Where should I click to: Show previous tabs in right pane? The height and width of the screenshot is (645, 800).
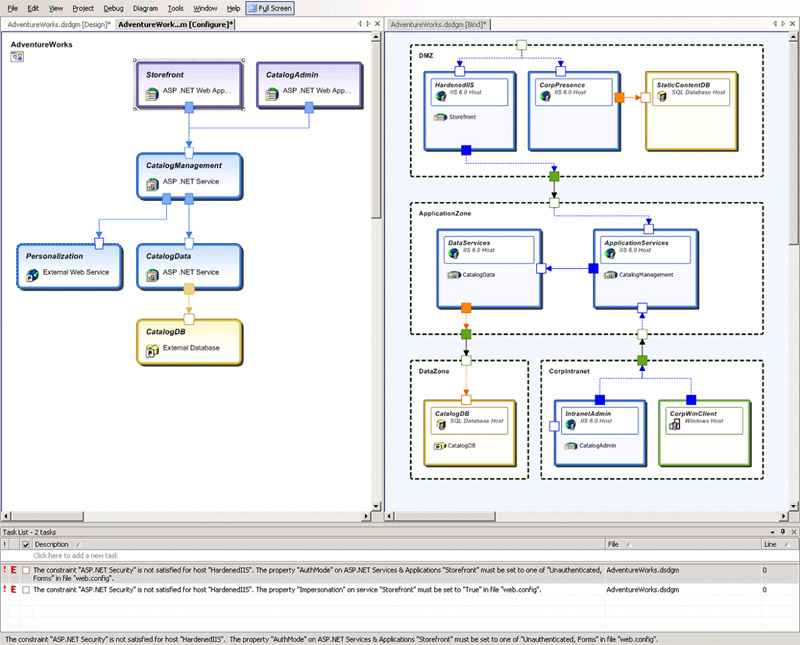pyautogui.click(x=774, y=23)
